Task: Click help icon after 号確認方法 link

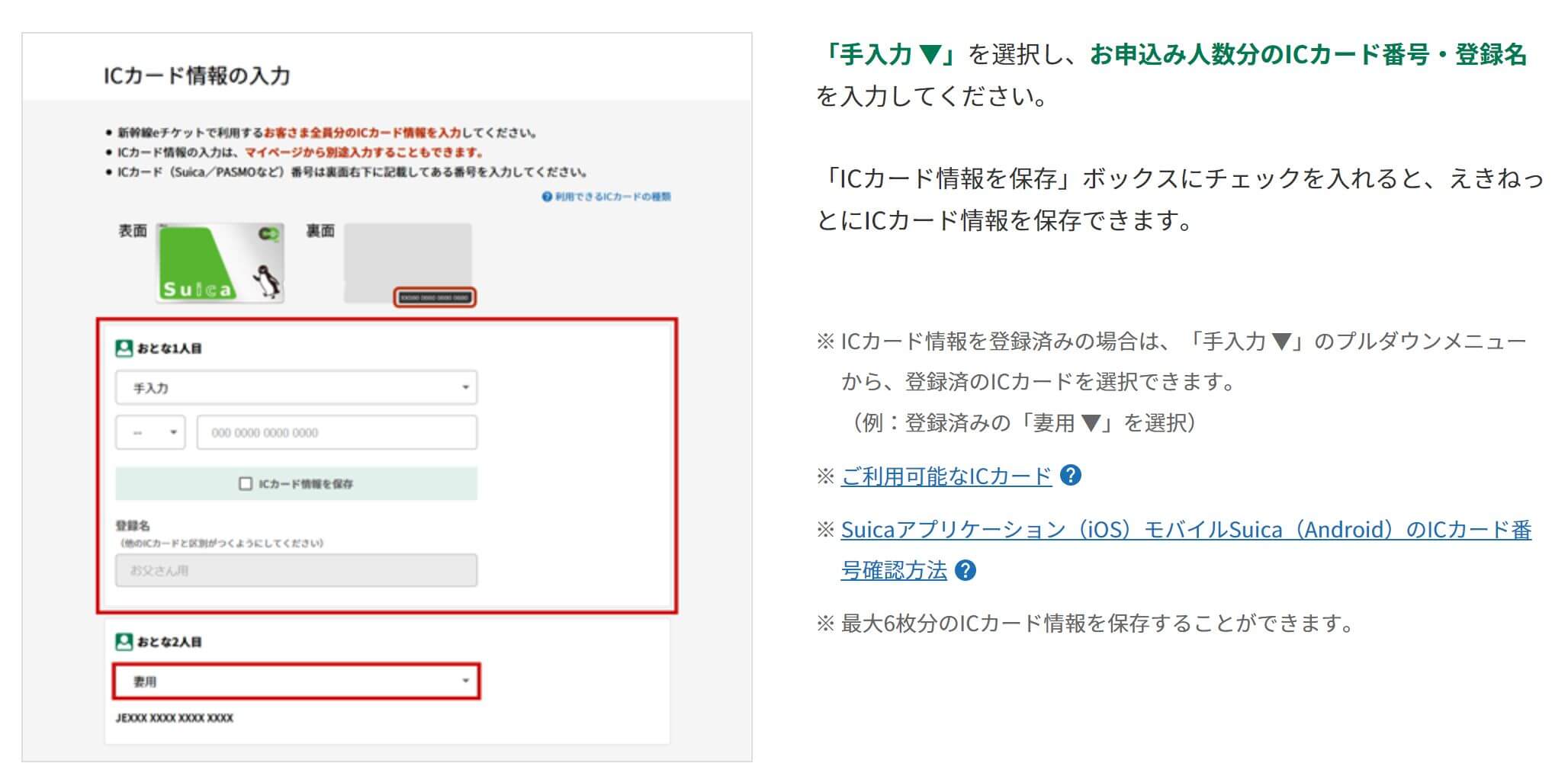Action: pos(966,570)
